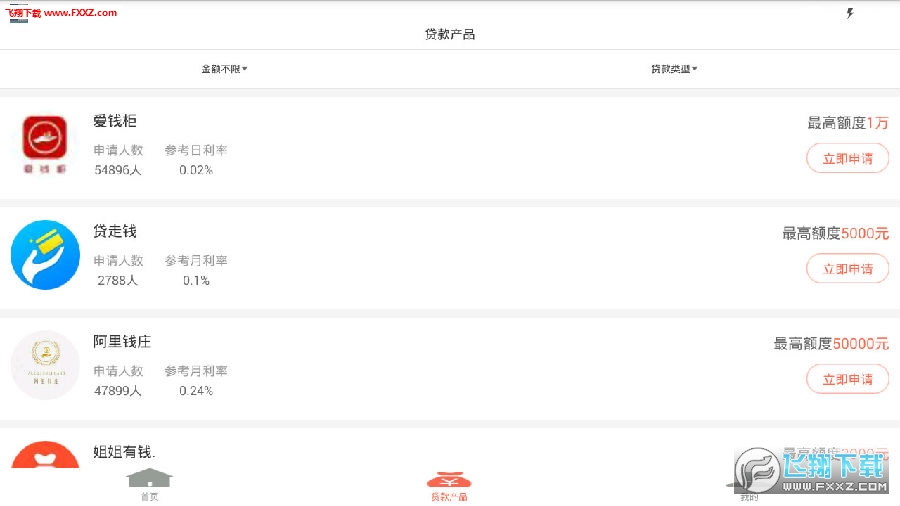
Task: Click the 姐姐有钱 orange icon
Action: (45, 454)
